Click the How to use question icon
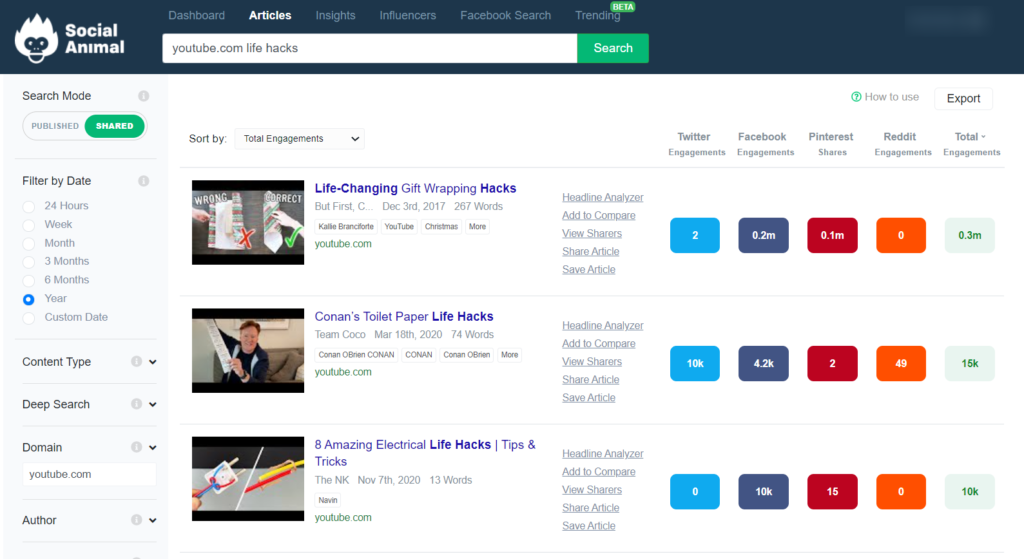 point(856,97)
